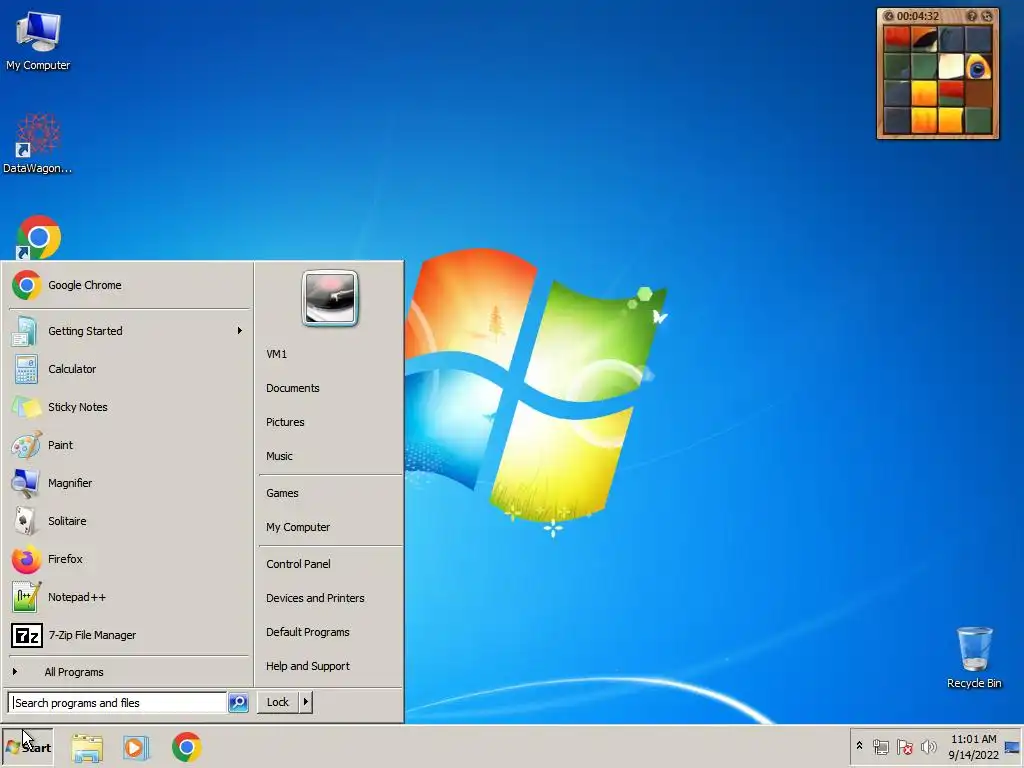The width and height of the screenshot is (1024, 768).
Task: Open My Computer desktop icon
Action: click(38, 40)
